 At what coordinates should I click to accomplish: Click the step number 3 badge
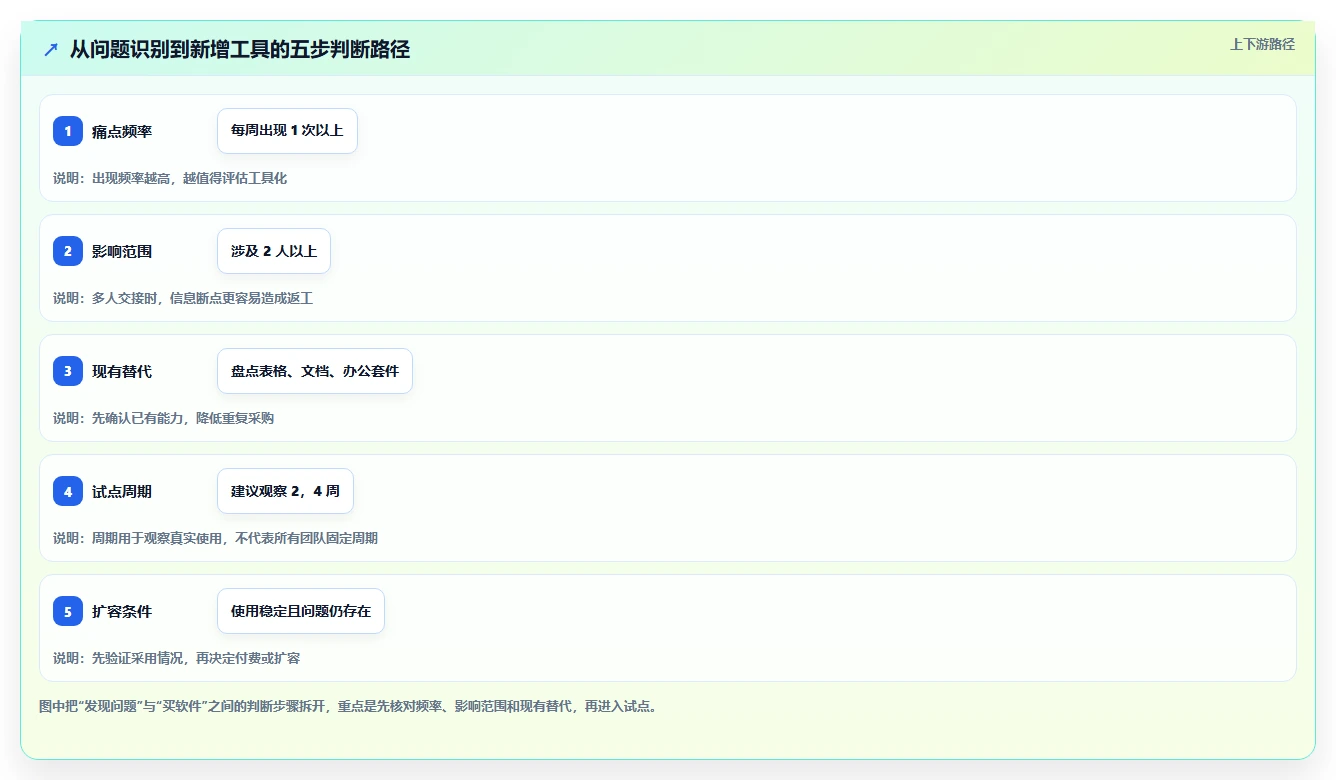pos(68,371)
